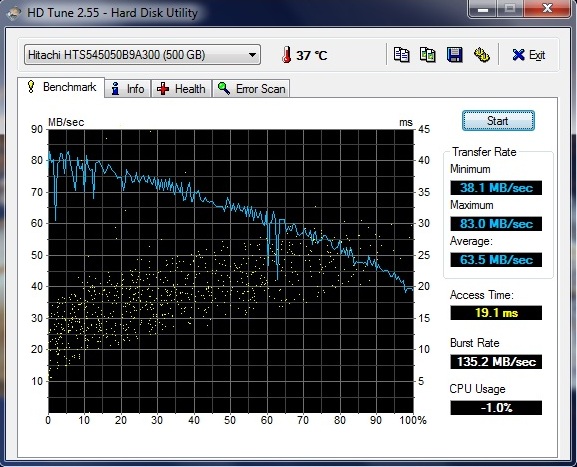577x467 pixels.
Task: Switch to the Error Scan tab
Action: [x=251, y=89]
